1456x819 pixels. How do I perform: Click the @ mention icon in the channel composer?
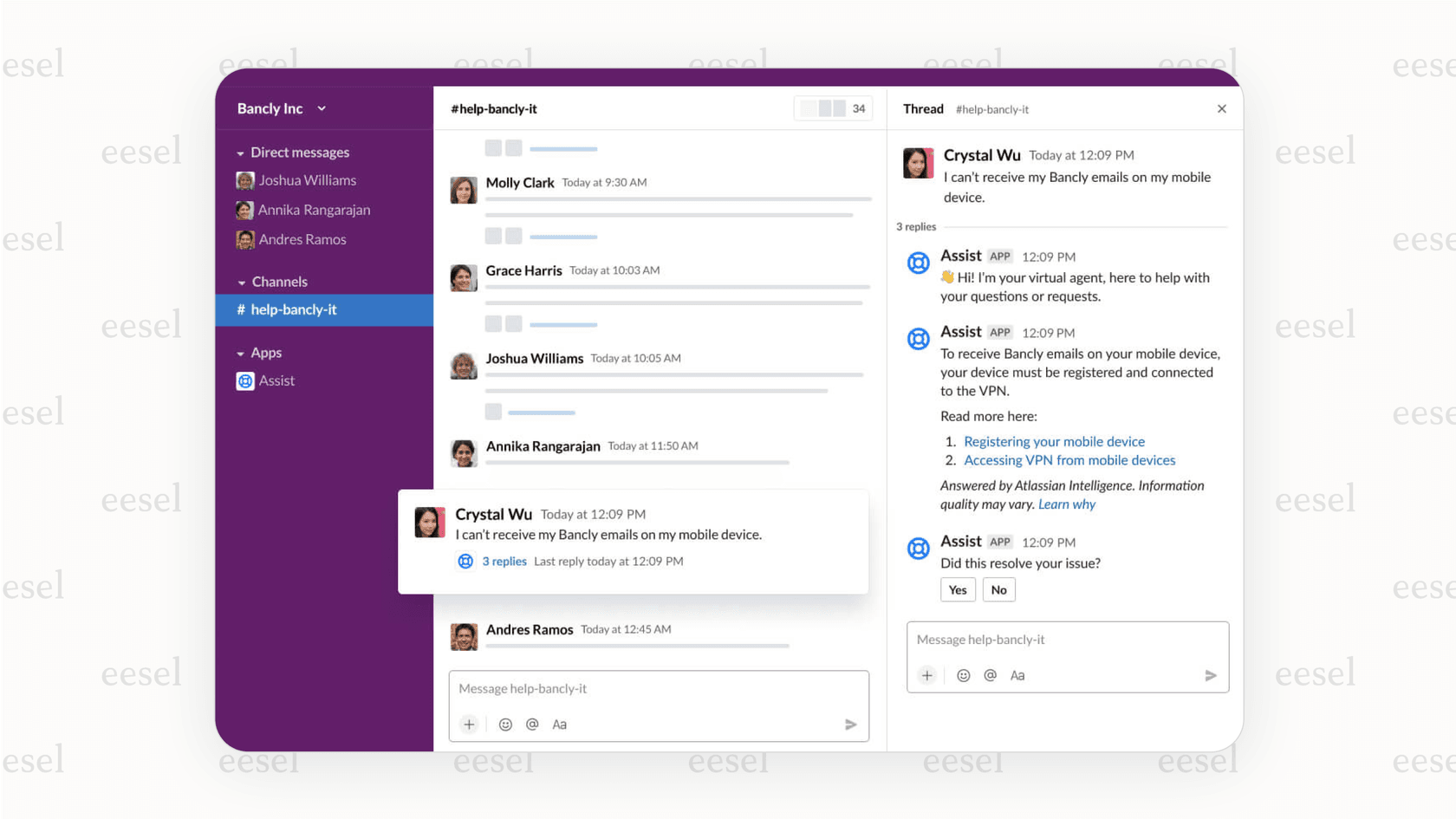point(532,724)
